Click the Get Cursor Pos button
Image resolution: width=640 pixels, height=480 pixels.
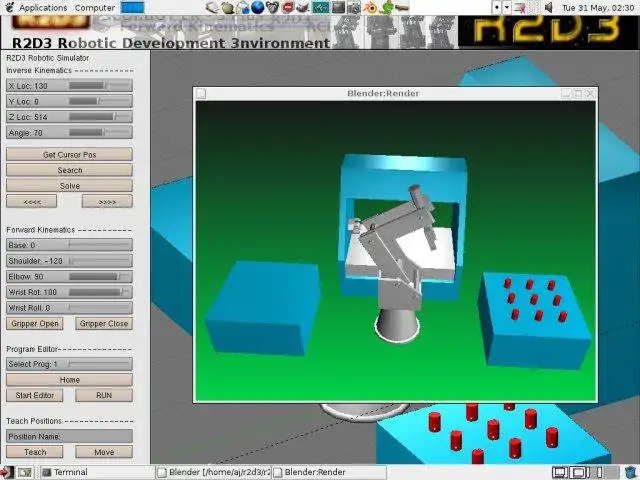tap(69, 155)
